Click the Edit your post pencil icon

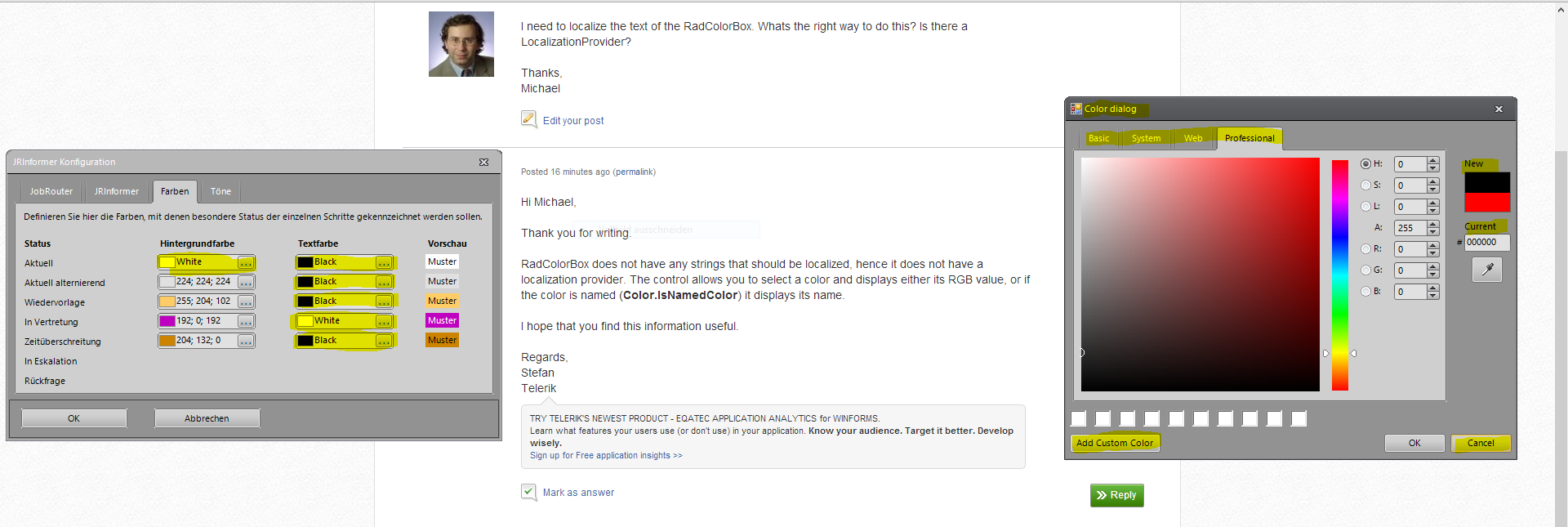pos(529,119)
